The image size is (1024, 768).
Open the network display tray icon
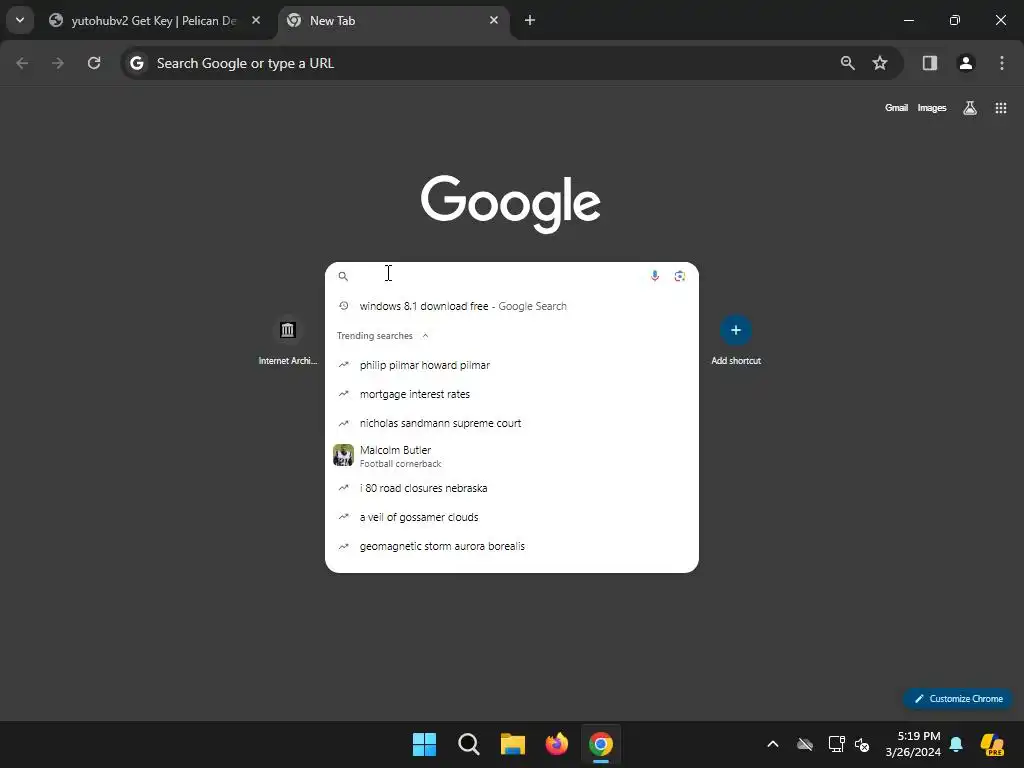837,744
